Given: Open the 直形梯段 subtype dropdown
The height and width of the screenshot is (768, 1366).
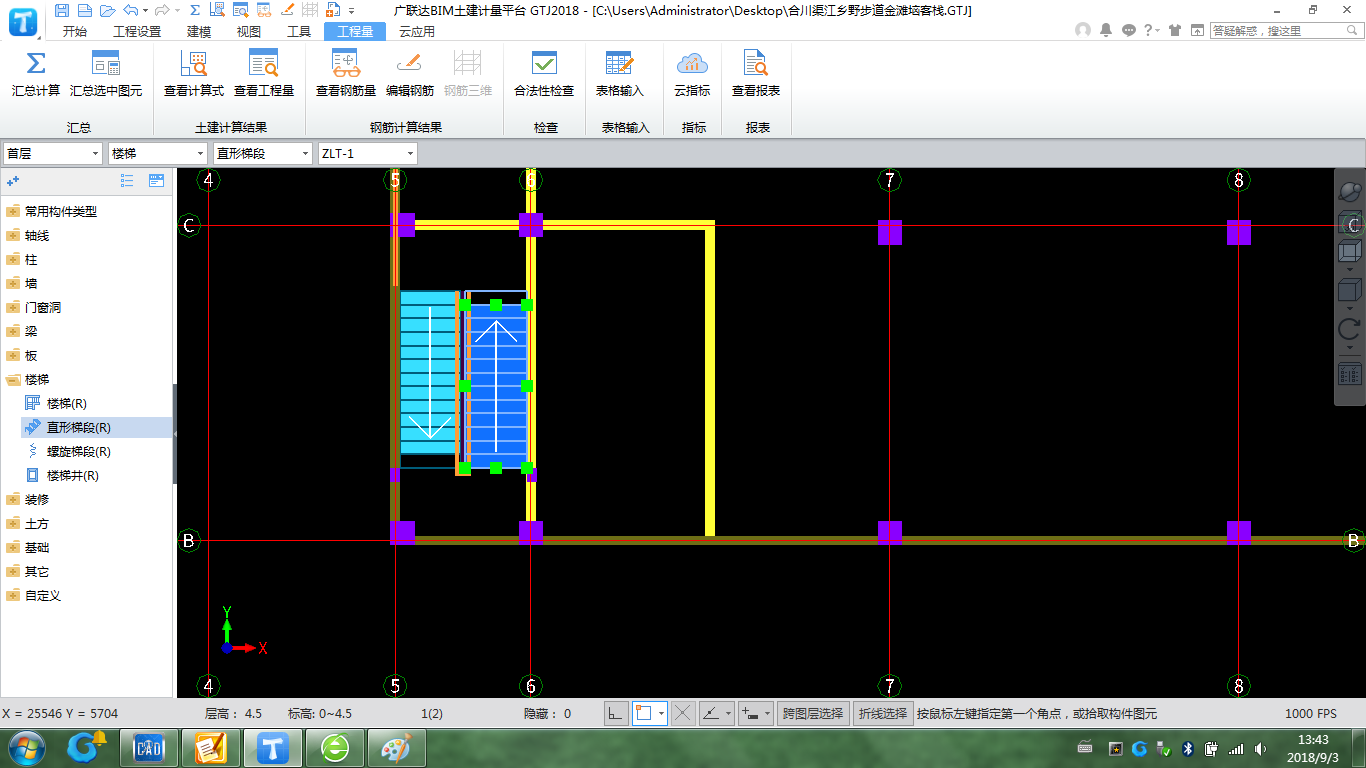Looking at the screenshot, I should click(263, 153).
